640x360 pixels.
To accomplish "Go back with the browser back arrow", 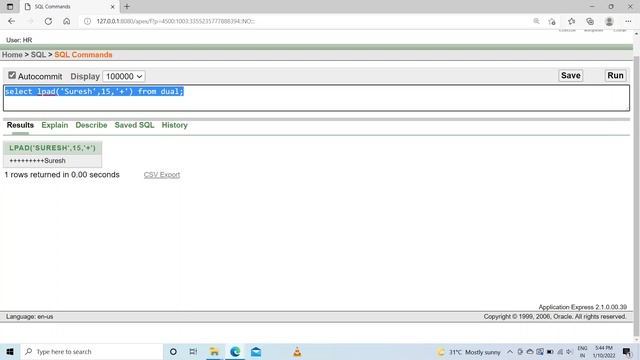I will tap(11, 21).
